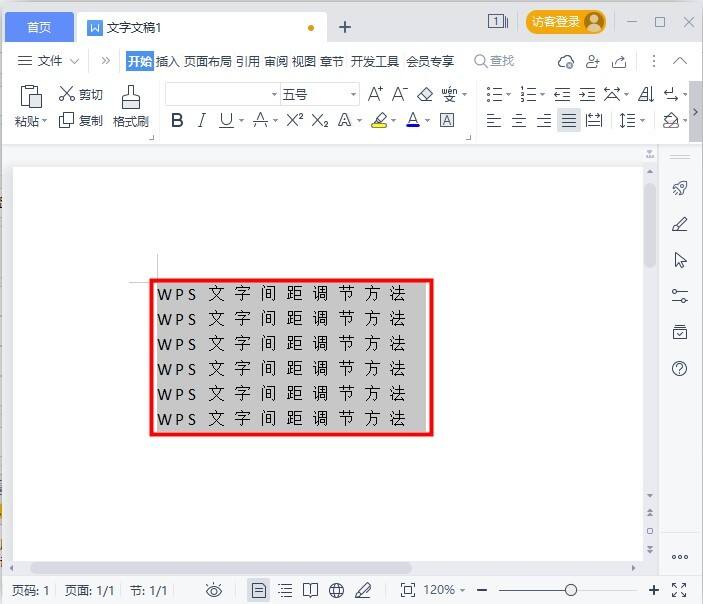Align text left
703x604 pixels.
494,120
